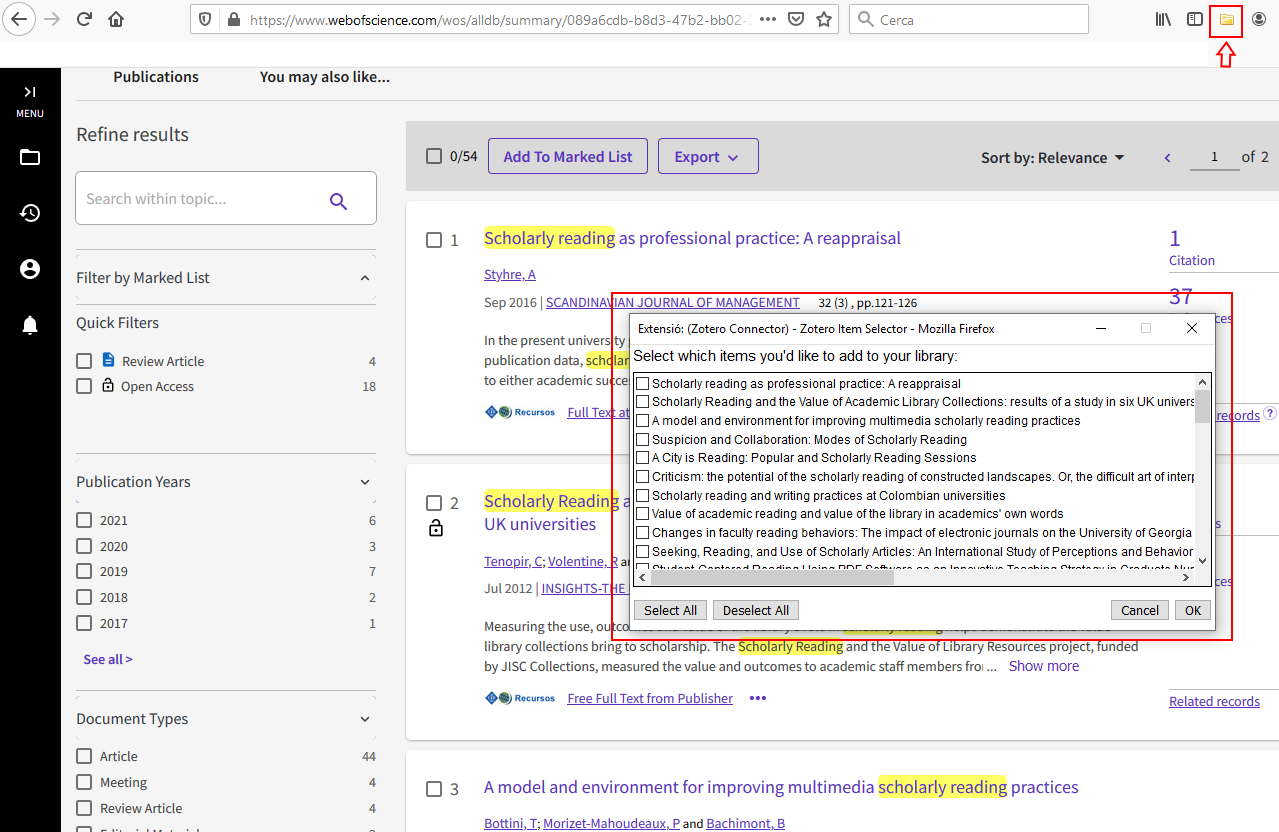
Task: Click Show more on result 2 abstract
Action: [x=1044, y=666]
